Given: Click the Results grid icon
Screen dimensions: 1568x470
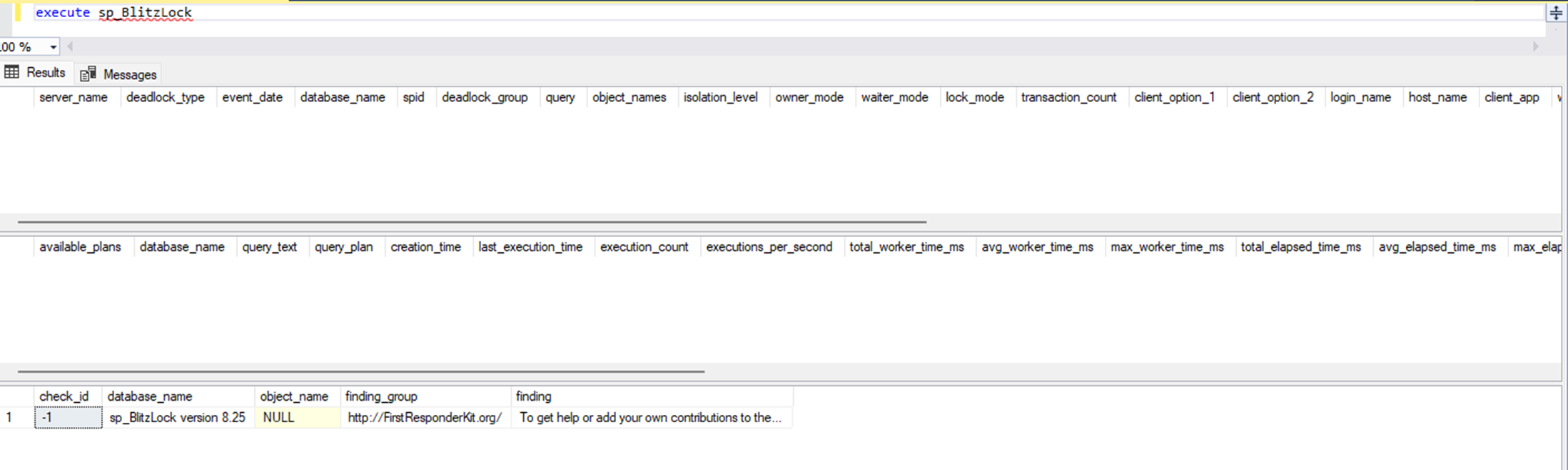Looking at the screenshot, I should [11, 72].
